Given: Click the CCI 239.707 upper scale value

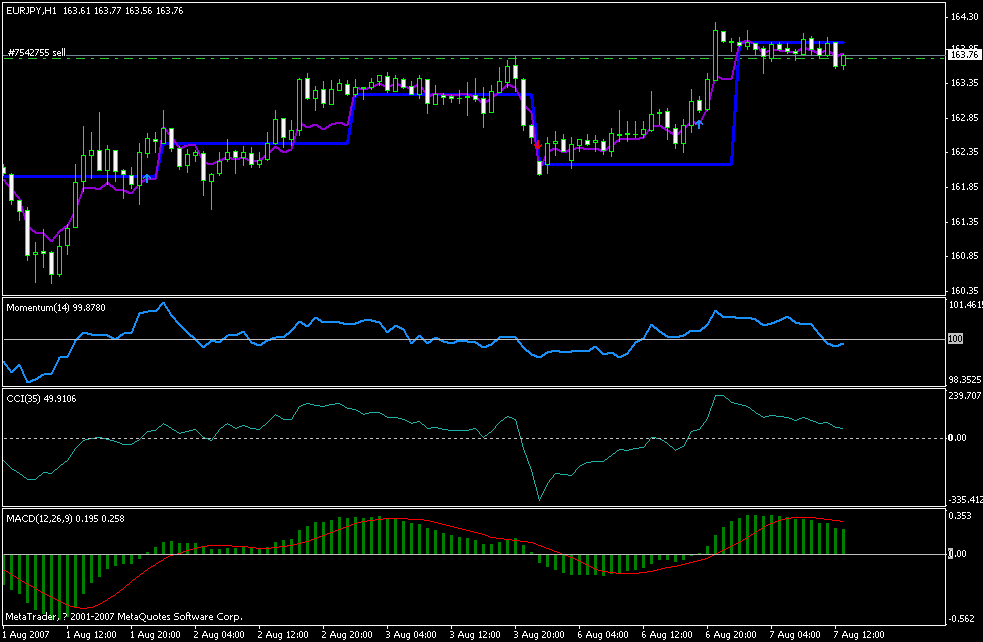Looking at the screenshot, I should 964,395.
